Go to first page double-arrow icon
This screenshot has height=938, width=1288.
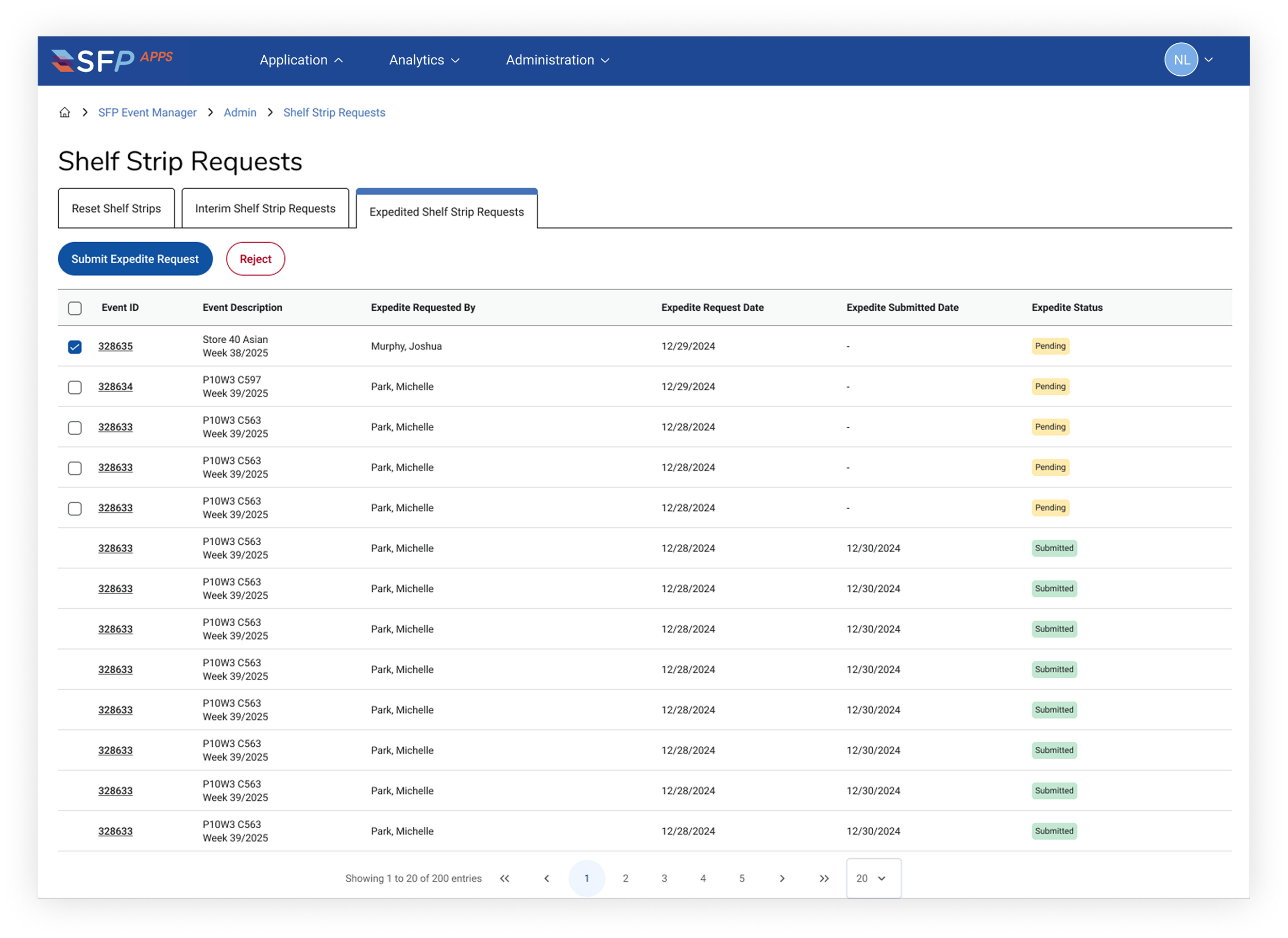pos(504,878)
